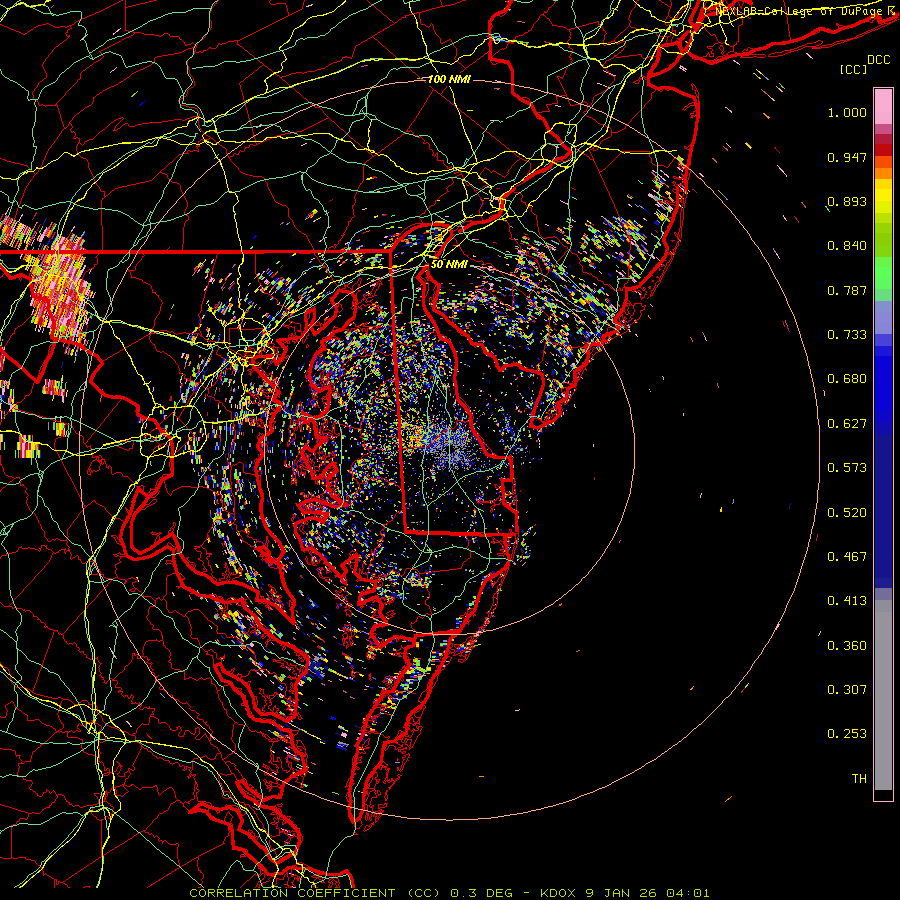Image resolution: width=900 pixels, height=900 pixels.
Task: Pick the pink top segment of color bar
Action: (883, 107)
